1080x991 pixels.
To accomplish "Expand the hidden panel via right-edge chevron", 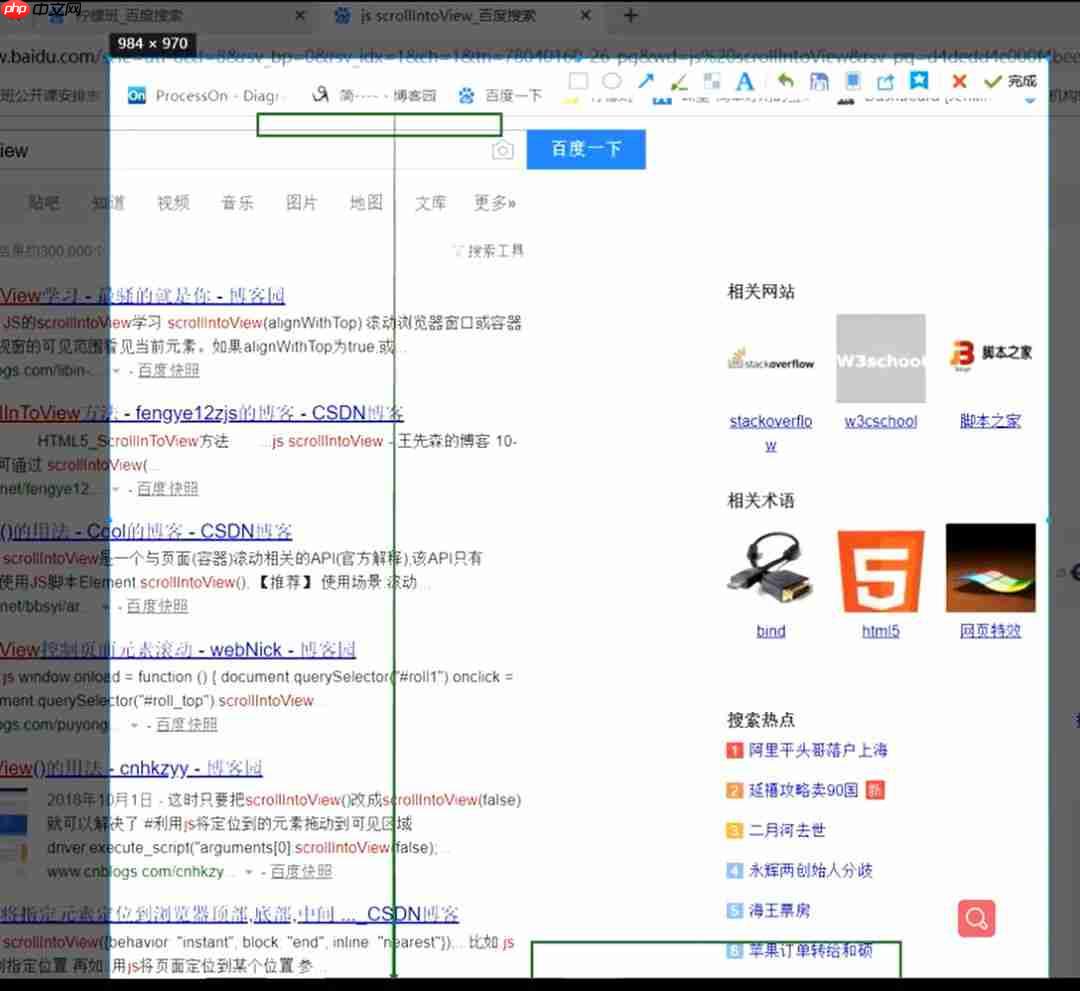I will (1046, 519).
